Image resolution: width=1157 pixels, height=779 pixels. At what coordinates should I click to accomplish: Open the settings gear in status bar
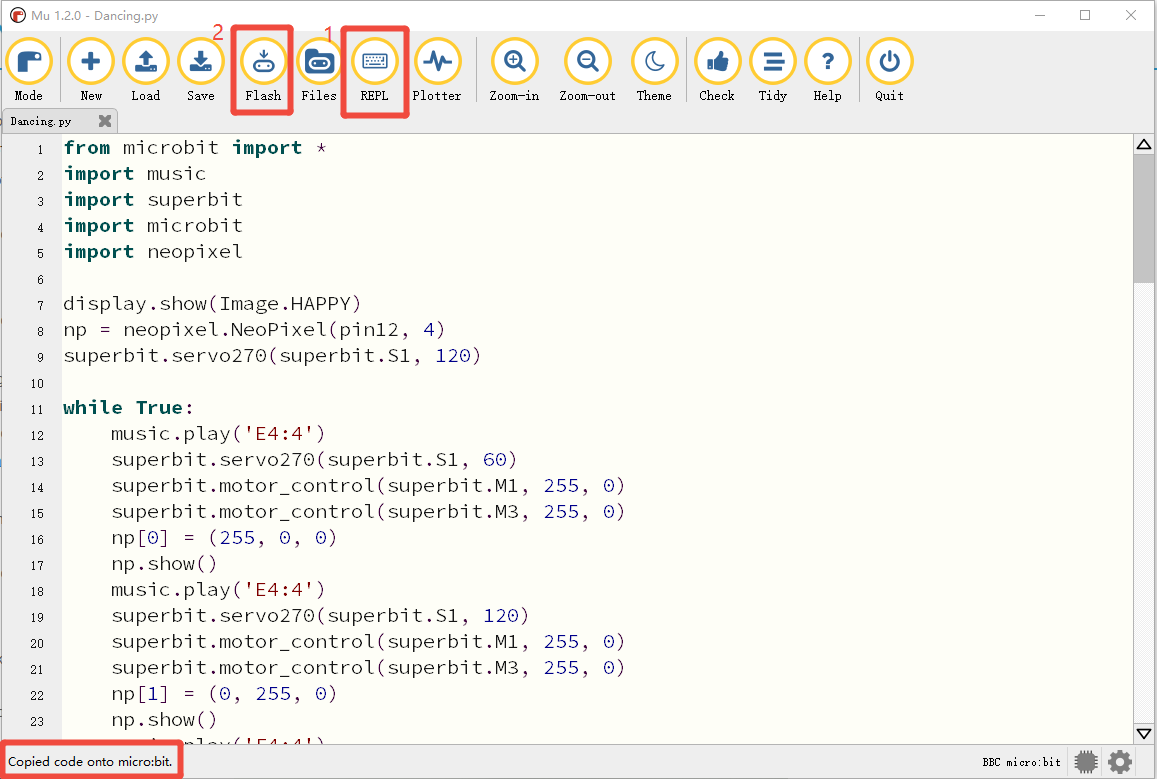click(1120, 762)
